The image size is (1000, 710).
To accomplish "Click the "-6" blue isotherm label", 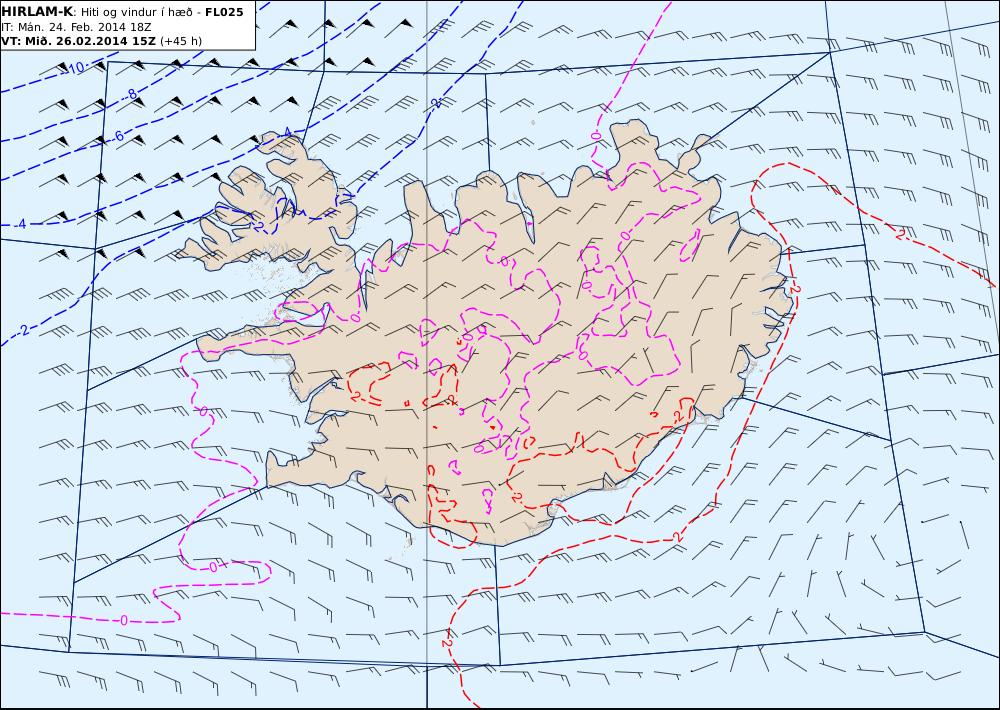I will point(117,137).
